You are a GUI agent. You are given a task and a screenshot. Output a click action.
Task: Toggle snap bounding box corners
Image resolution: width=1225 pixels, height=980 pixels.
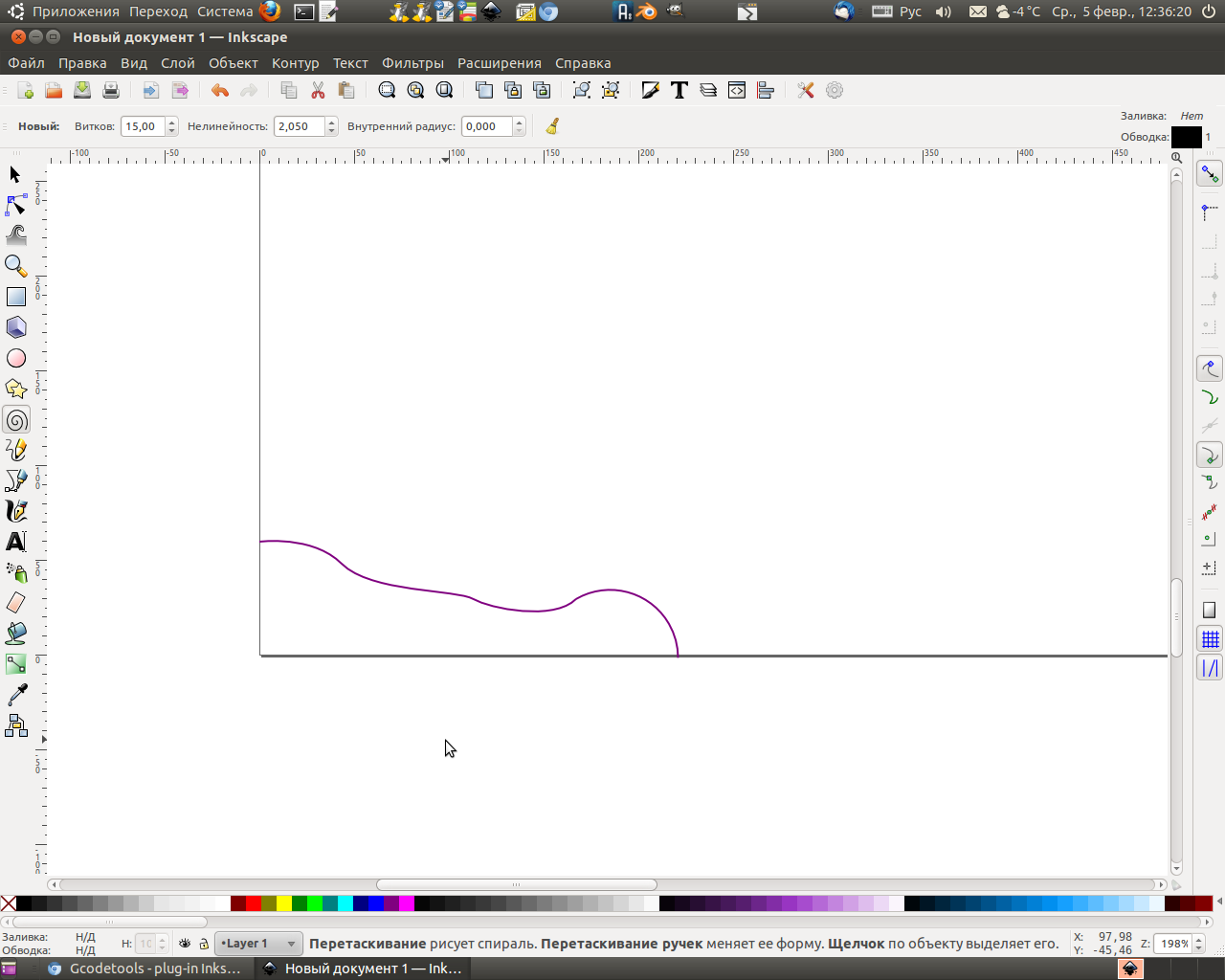click(x=1210, y=211)
